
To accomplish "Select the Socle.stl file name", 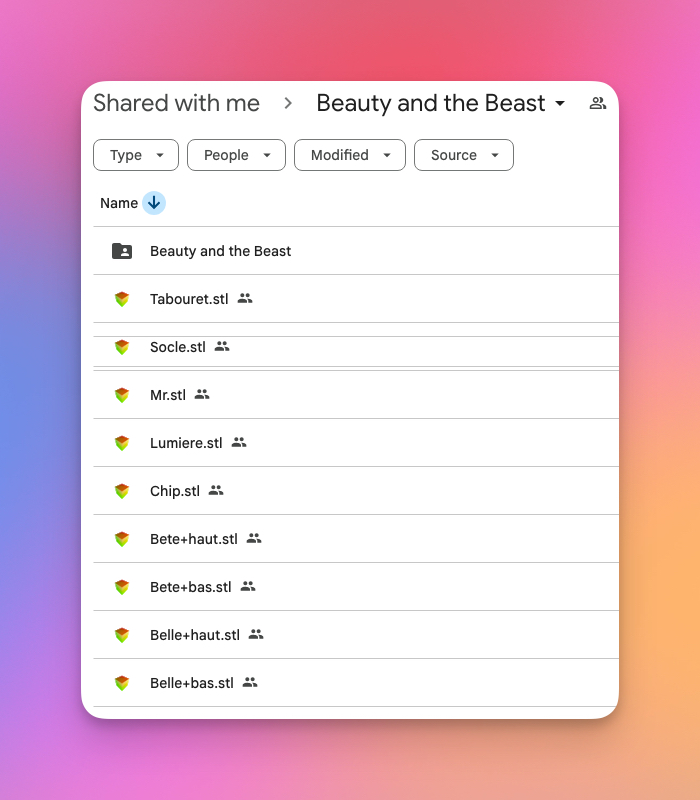I will coord(178,347).
